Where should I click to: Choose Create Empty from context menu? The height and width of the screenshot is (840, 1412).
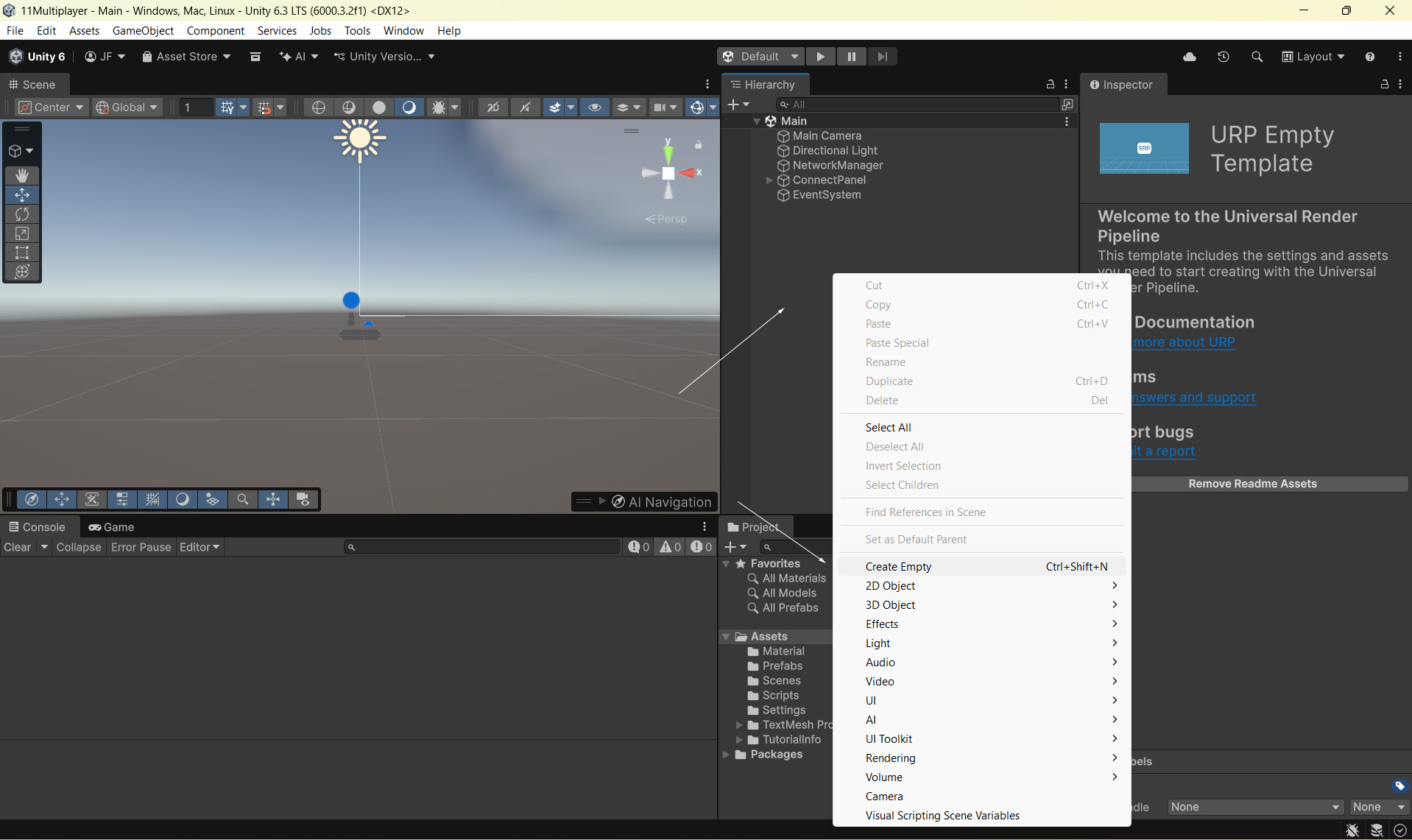[x=898, y=566]
